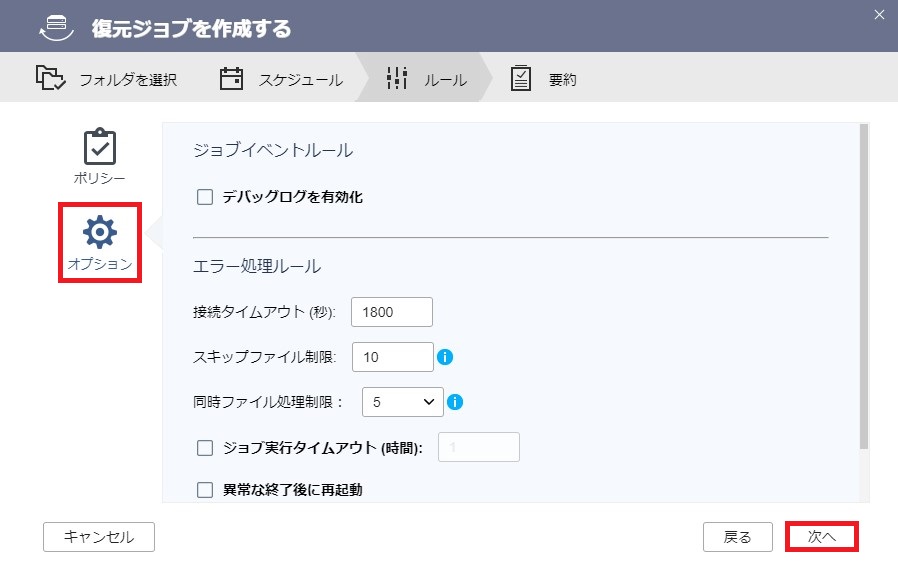Screen dimensions: 898x569
Task: Click the 戻る button
Action: pos(737,537)
